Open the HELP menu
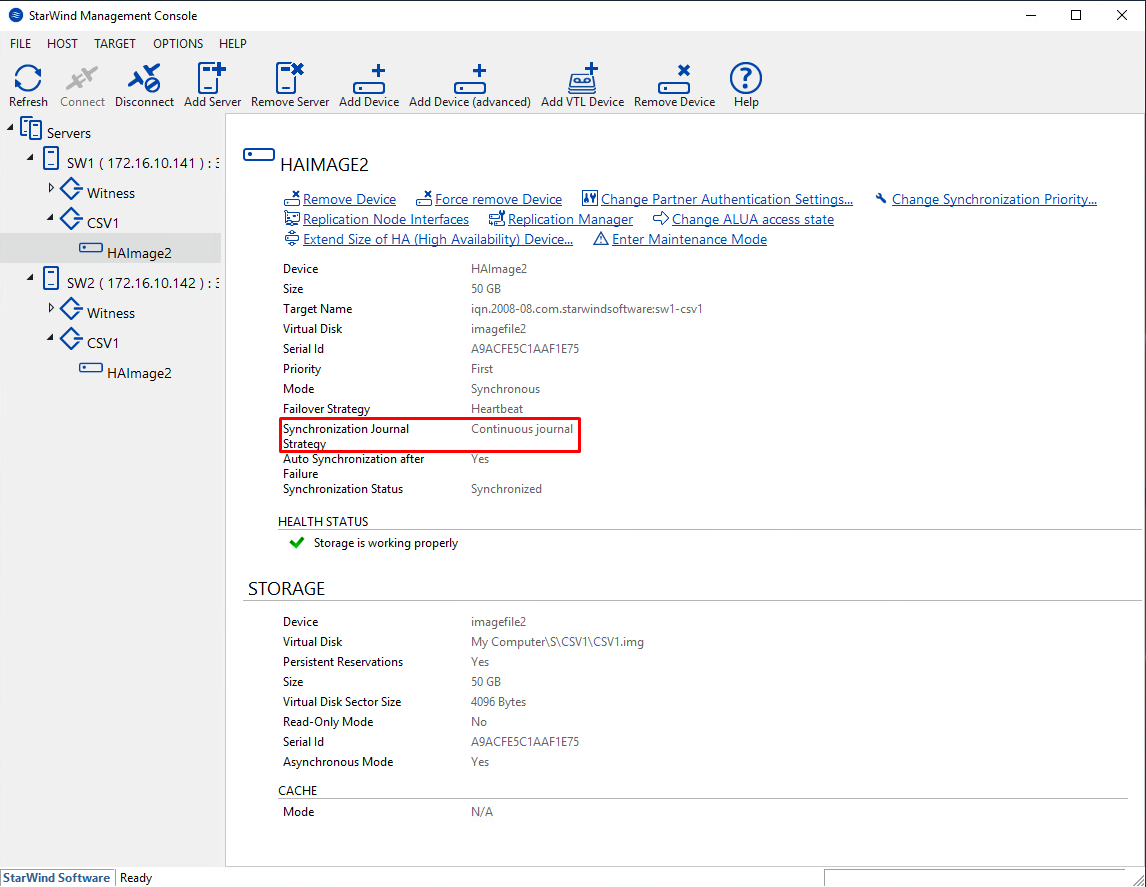The width and height of the screenshot is (1146, 887). click(232, 44)
